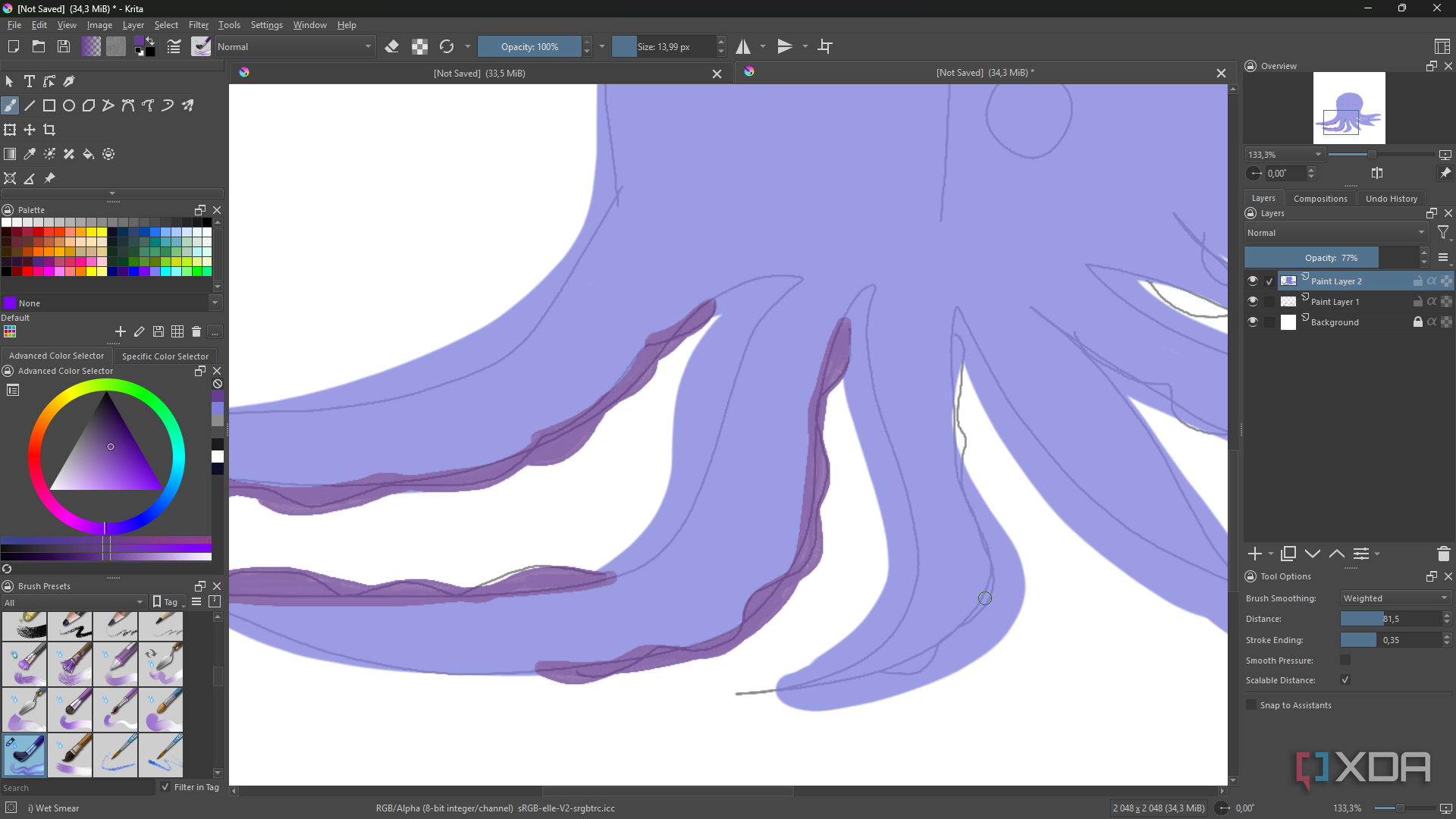Select the Gradient tool
The height and width of the screenshot is (819, 1456).
(10, 154)
